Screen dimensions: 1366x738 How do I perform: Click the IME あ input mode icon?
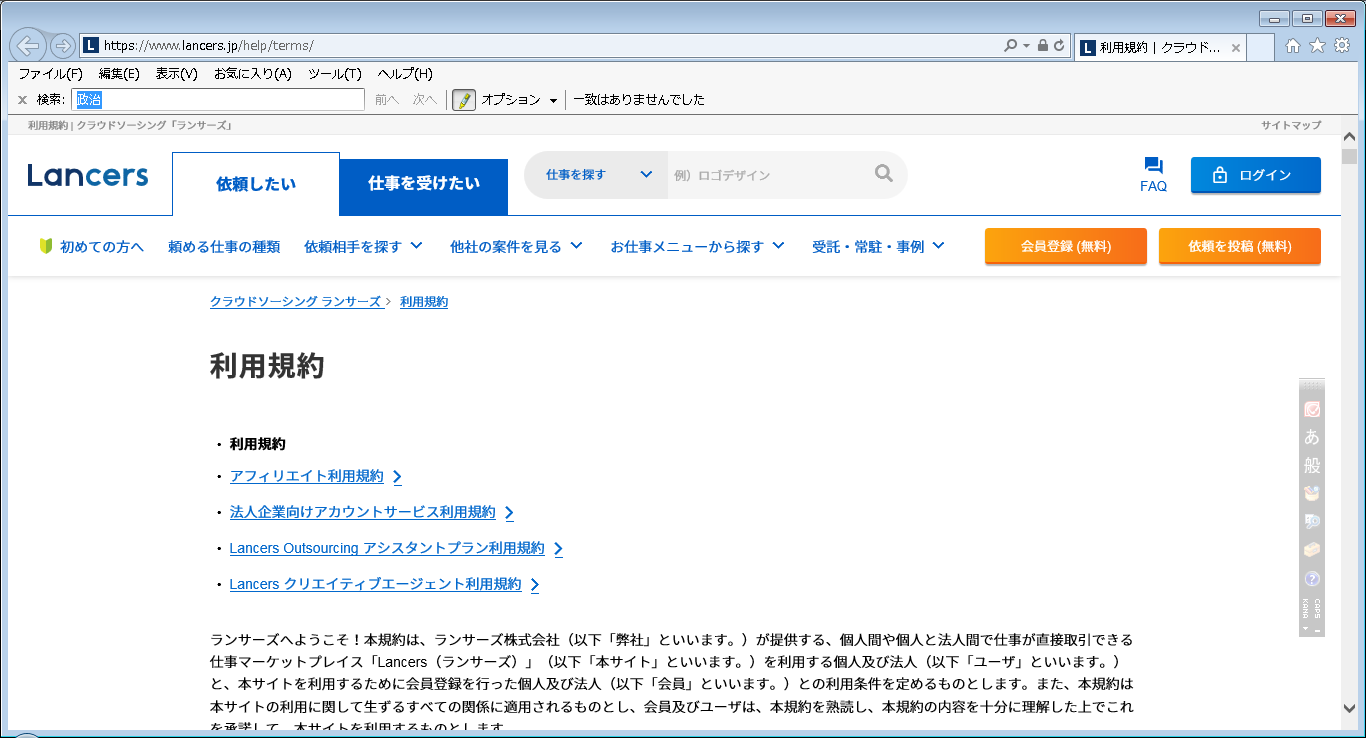click(1312, 437)
